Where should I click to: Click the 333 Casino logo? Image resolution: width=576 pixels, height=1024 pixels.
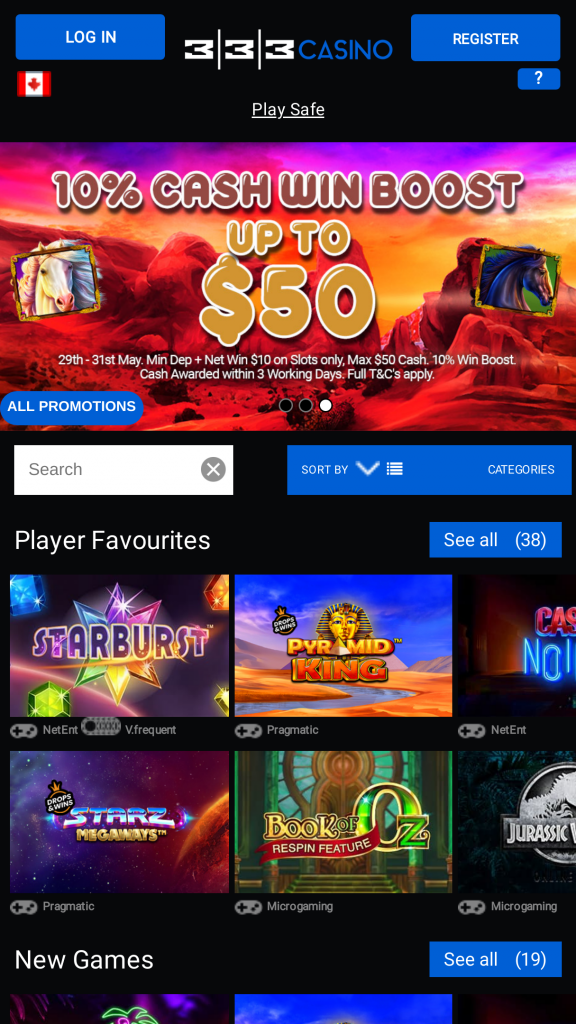coord(288,49)
